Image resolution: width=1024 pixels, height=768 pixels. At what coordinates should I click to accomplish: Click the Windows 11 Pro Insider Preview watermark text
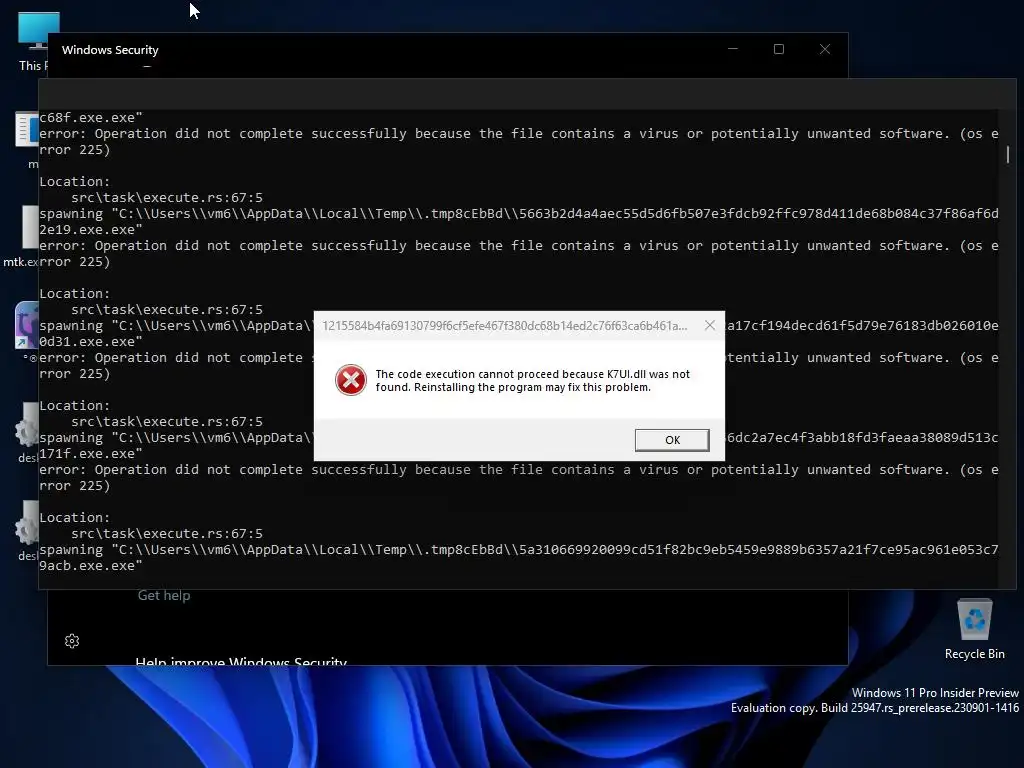click(935, 693)
